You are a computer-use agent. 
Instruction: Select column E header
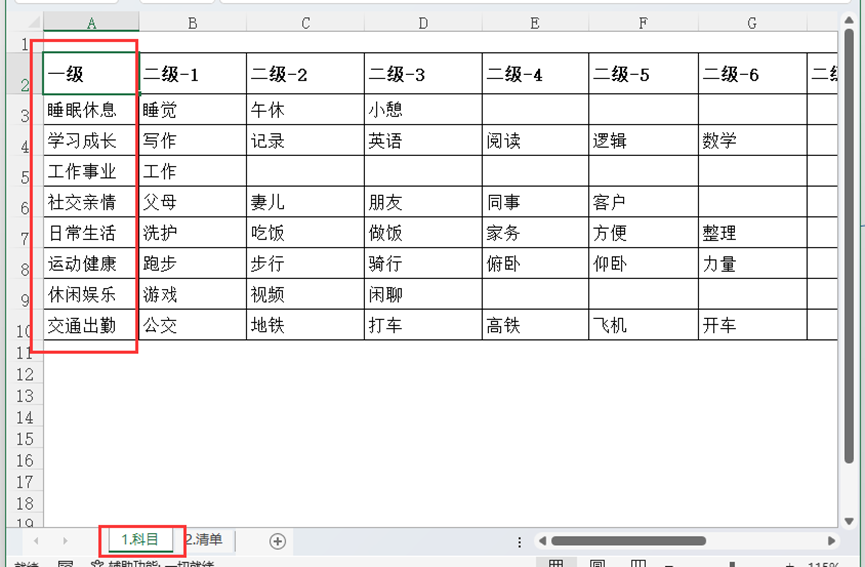click(x=535, y=23)
